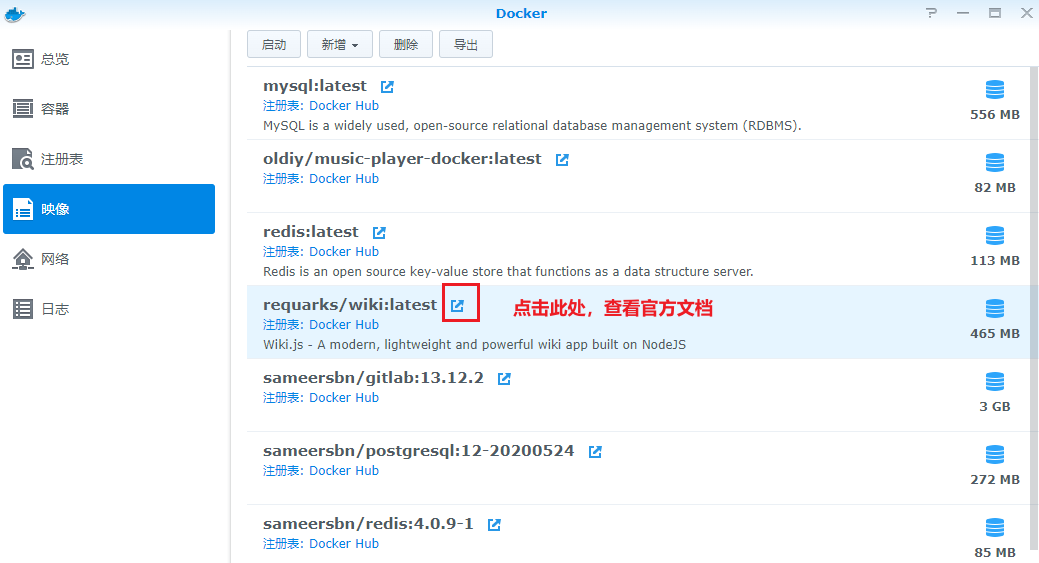1039x563 pixels.
Task: Open Docker Hub link under sameersbn/gitlab:13.12.2
Action: pyautogui.click(x=344, y=397)
